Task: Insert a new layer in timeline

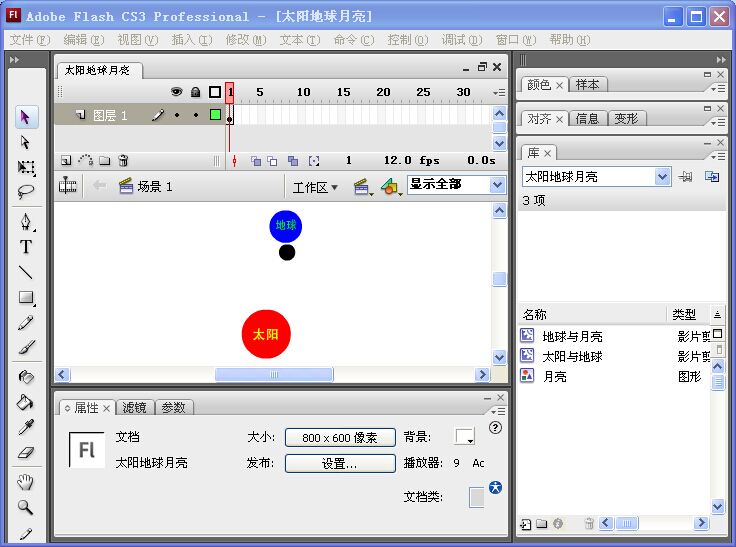Action: pos(66,161)
